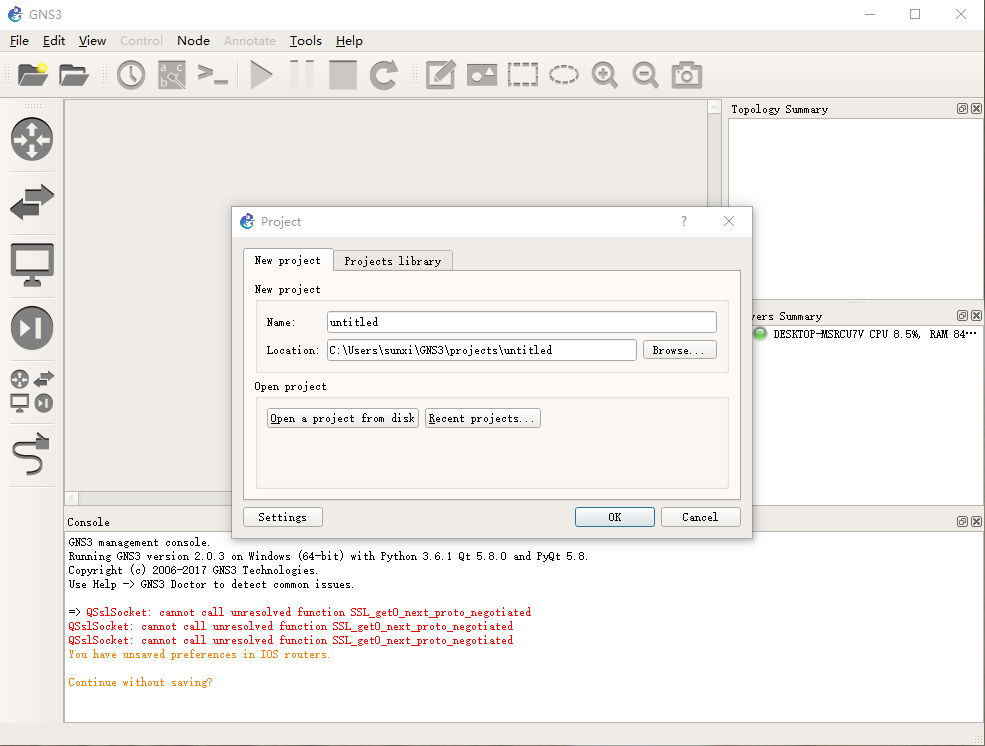Click the workspace vertical scrollbar up arrow

tap(714, 107)
